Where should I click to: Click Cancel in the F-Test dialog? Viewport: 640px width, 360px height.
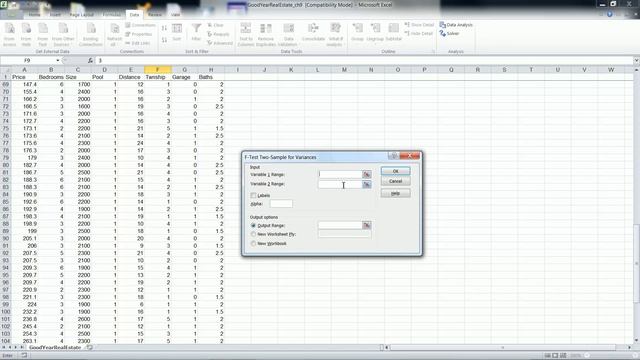(396, 181)
